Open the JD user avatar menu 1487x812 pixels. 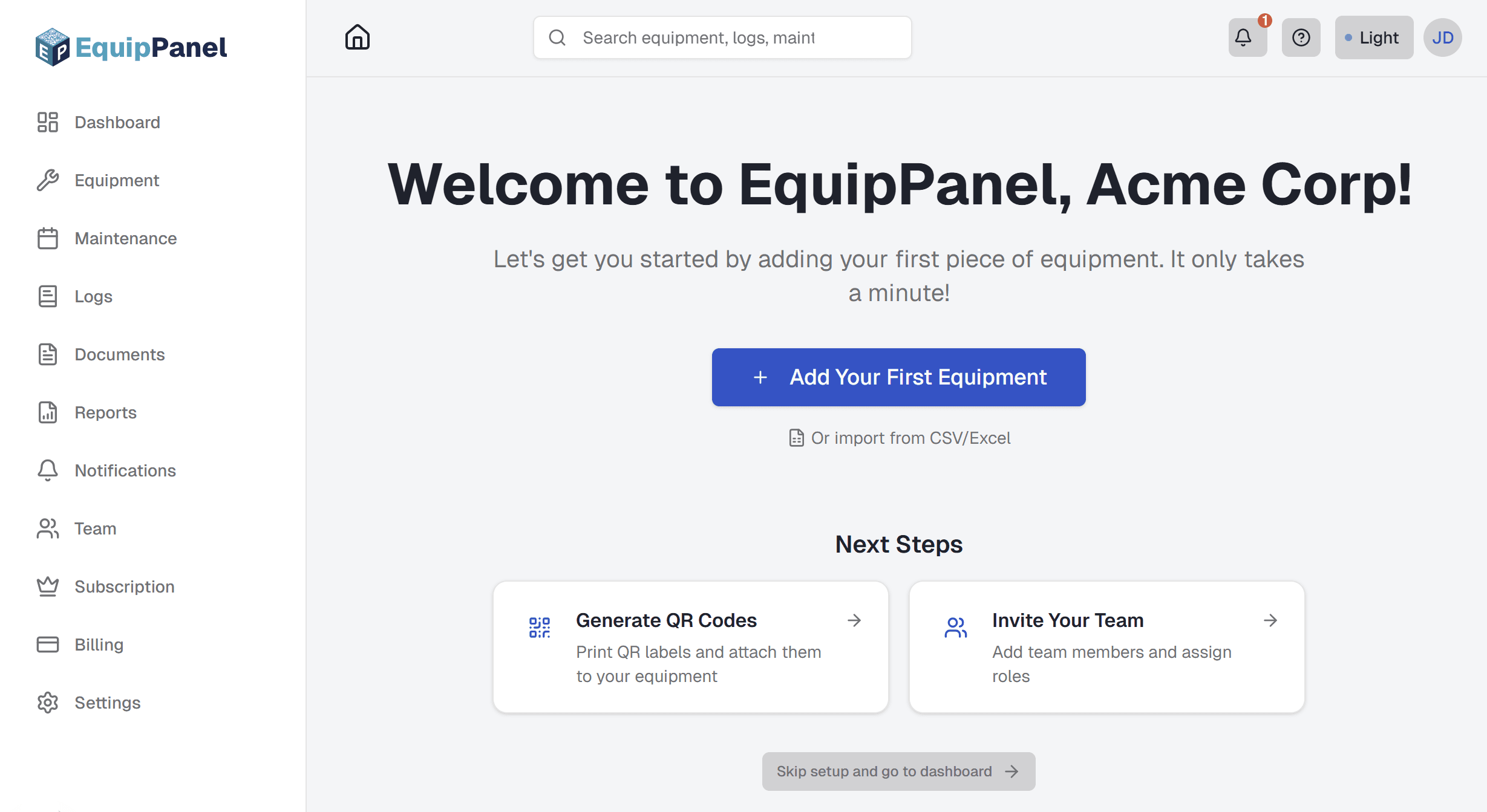click(1442, 37)
